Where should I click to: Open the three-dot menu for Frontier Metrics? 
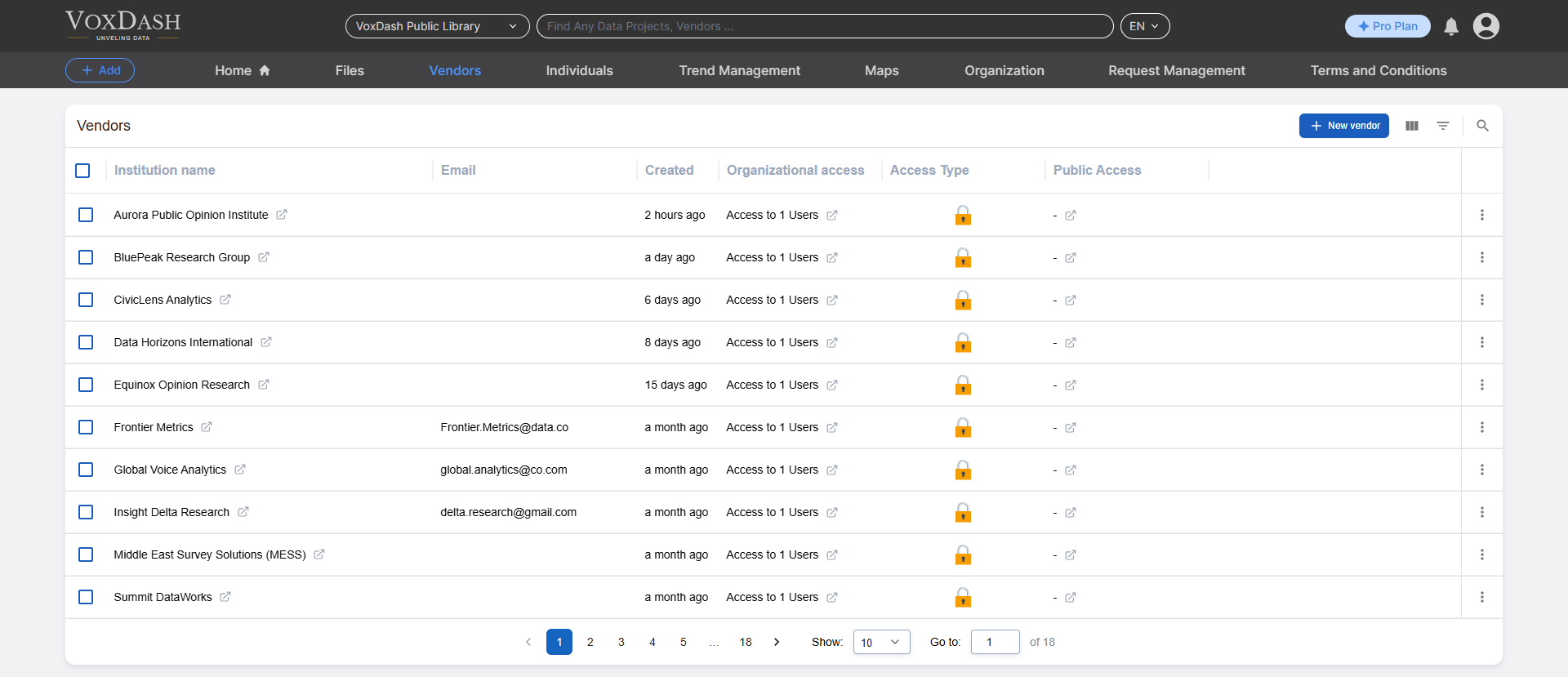(1481, 427)
